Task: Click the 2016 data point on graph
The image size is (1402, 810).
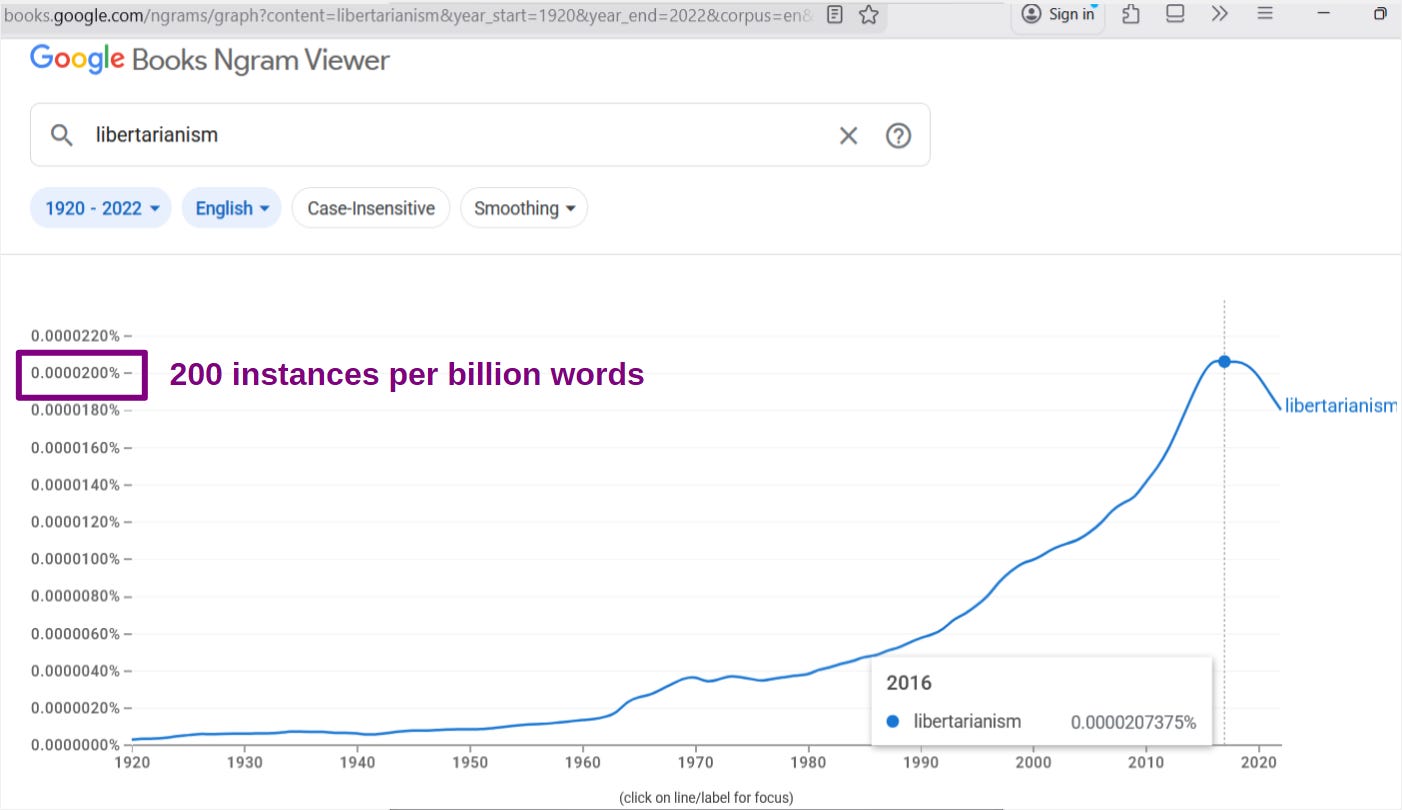Action: [x=1224, y=361]
